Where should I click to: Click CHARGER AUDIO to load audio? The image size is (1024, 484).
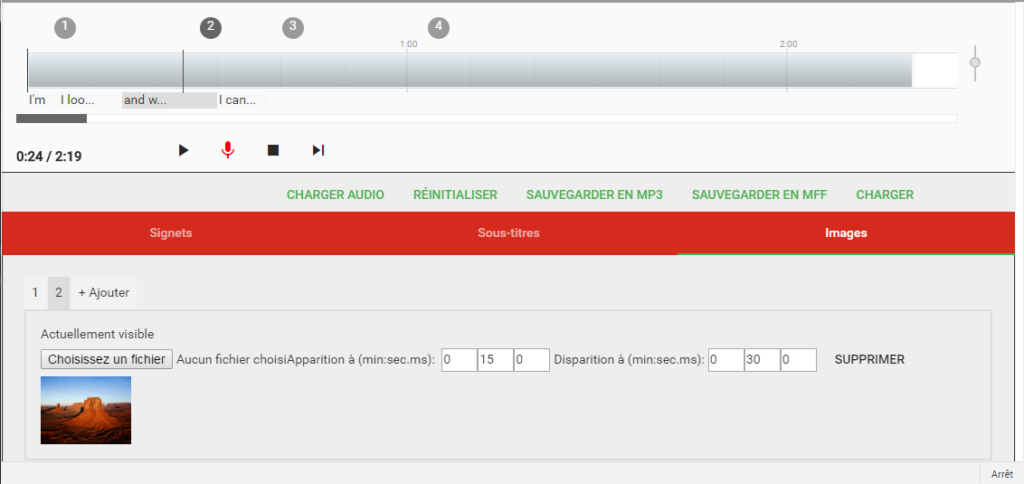(335, 195)
